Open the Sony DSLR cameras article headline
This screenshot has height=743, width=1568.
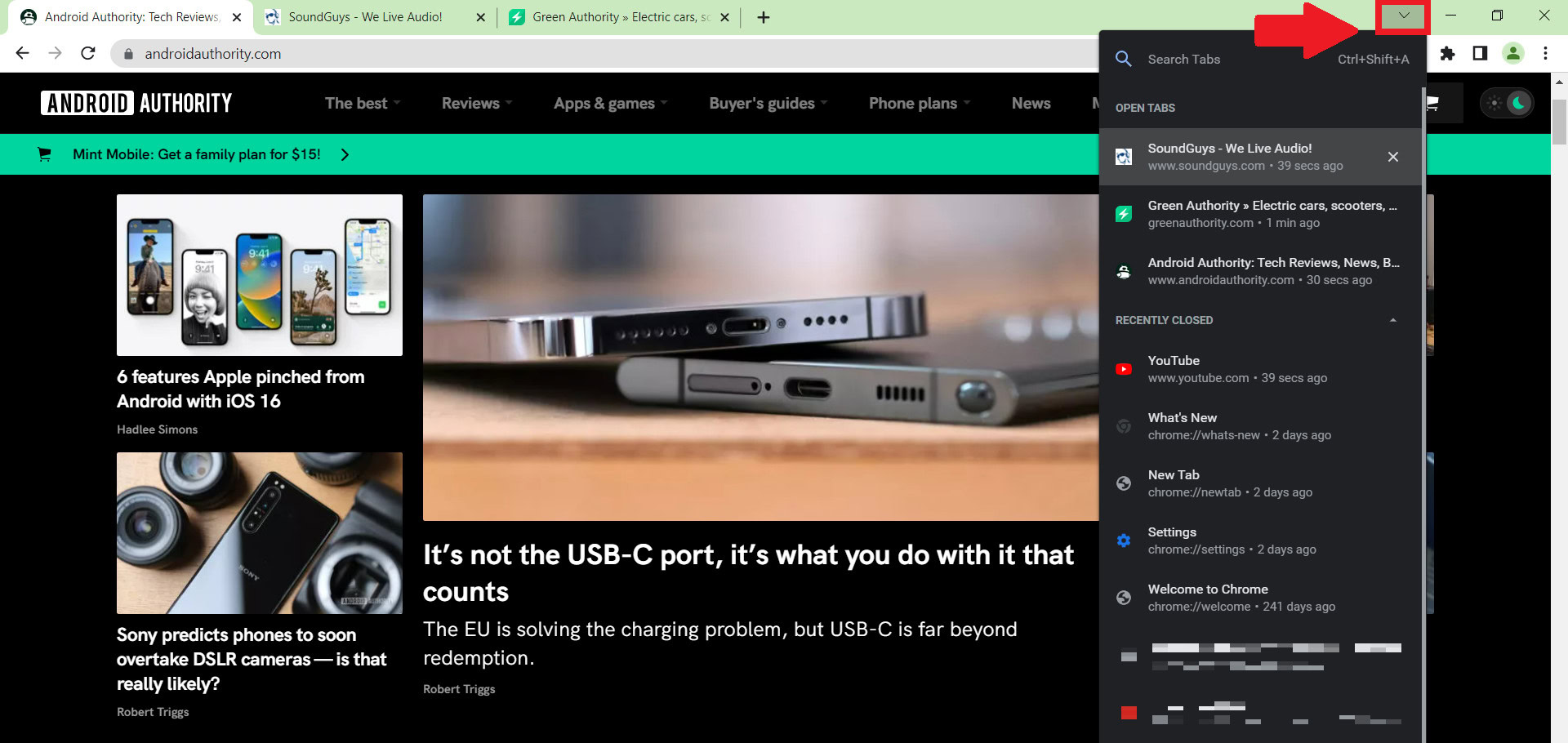[252, 659]
